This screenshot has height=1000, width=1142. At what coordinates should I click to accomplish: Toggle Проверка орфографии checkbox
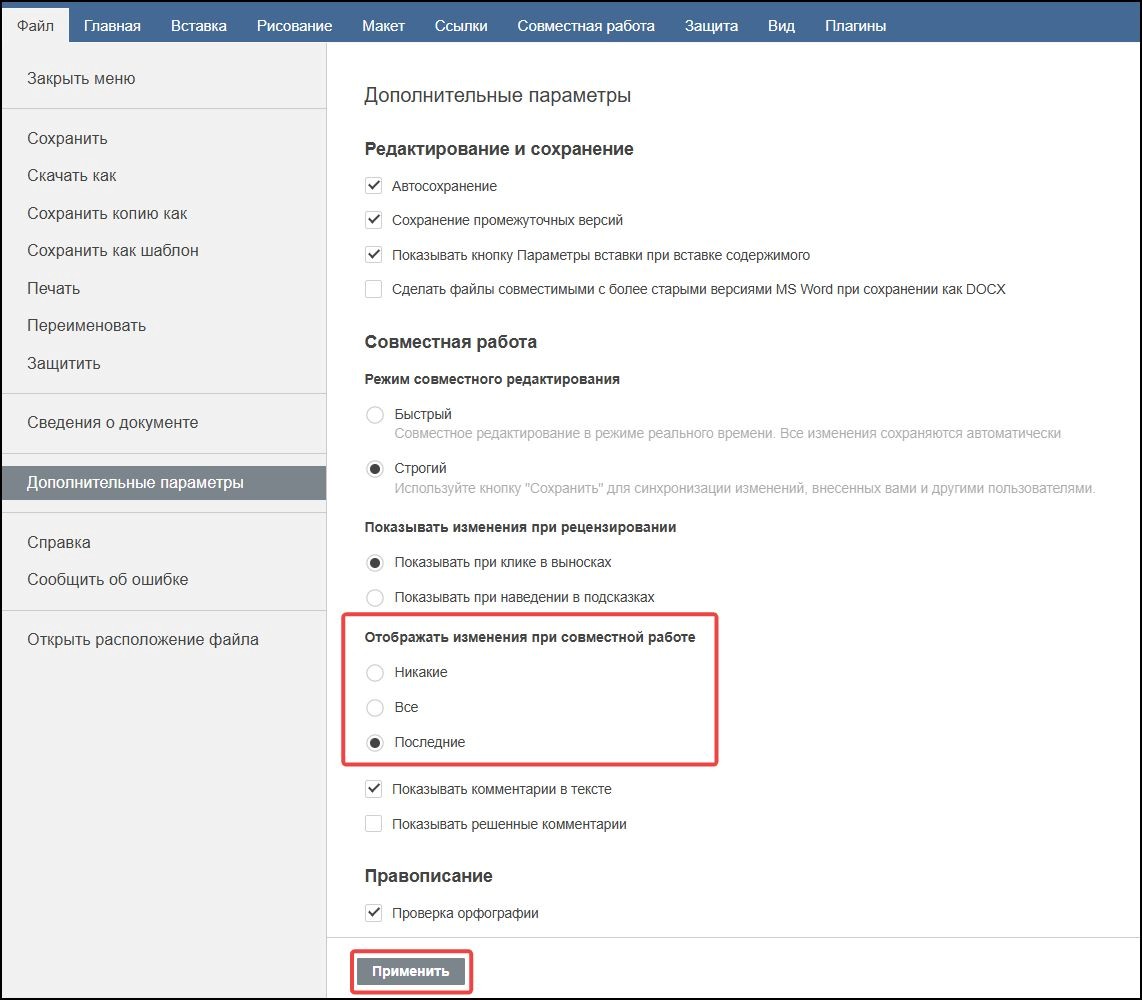[374, 913]
